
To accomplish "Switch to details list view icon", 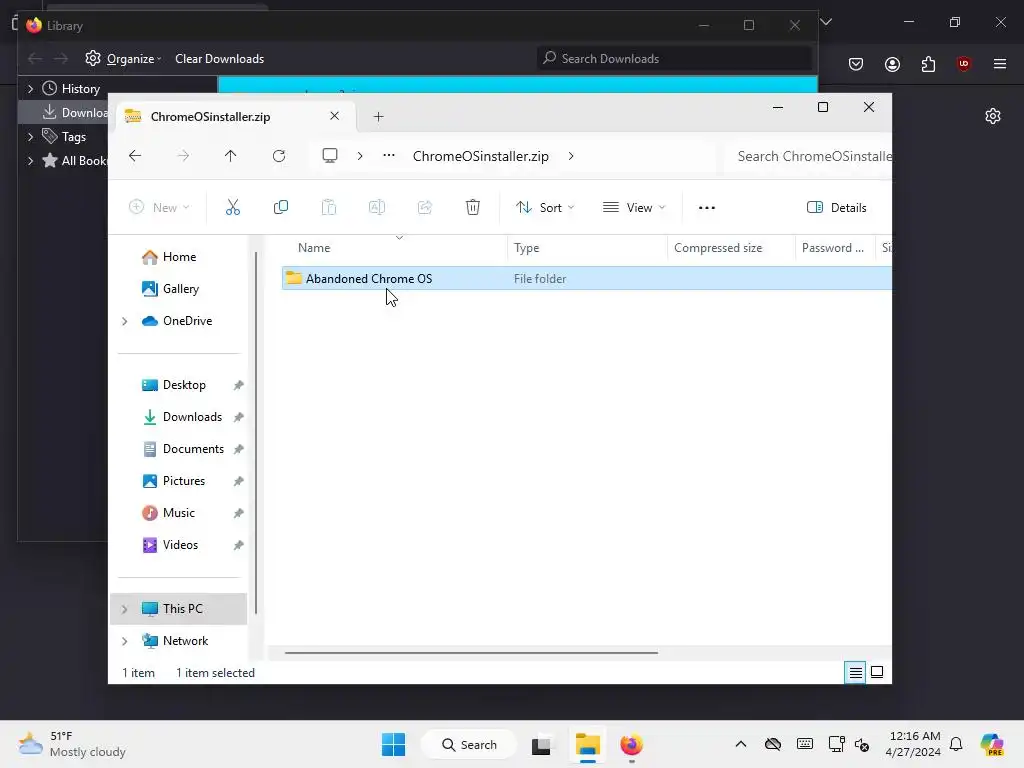I will tap(855, 672).
